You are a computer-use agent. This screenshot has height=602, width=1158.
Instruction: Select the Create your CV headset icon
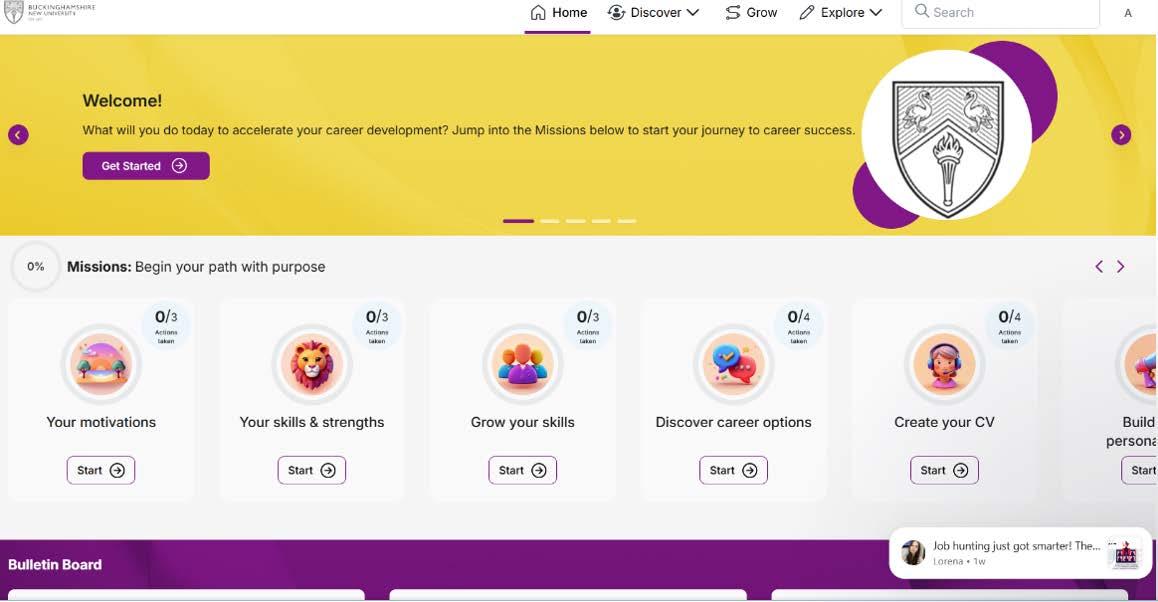tap(945, 365)
